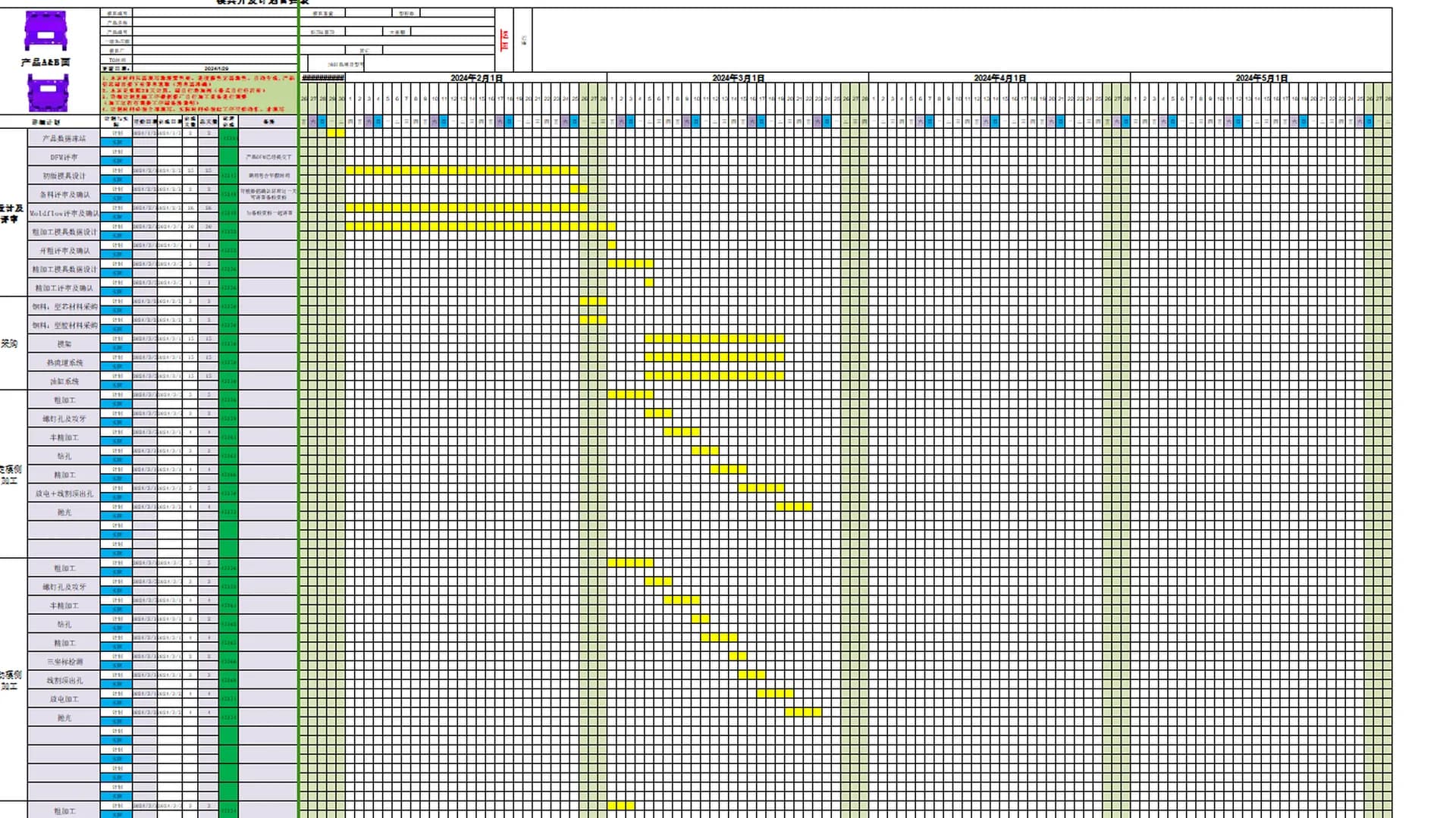Select the 2024年2月1日 month header
Screen dimensions: 1456x818
(476, 78)
